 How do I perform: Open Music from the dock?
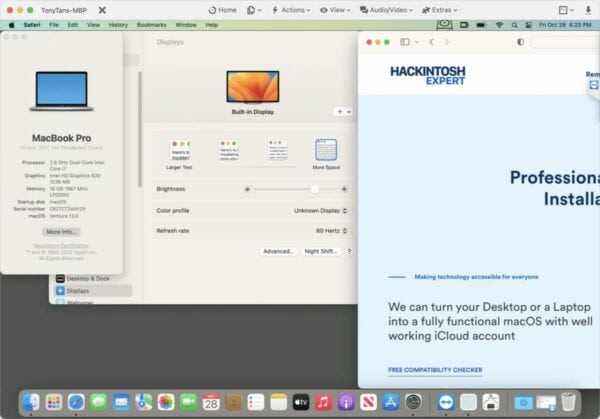pyautogui.click(x=323, y=402)
